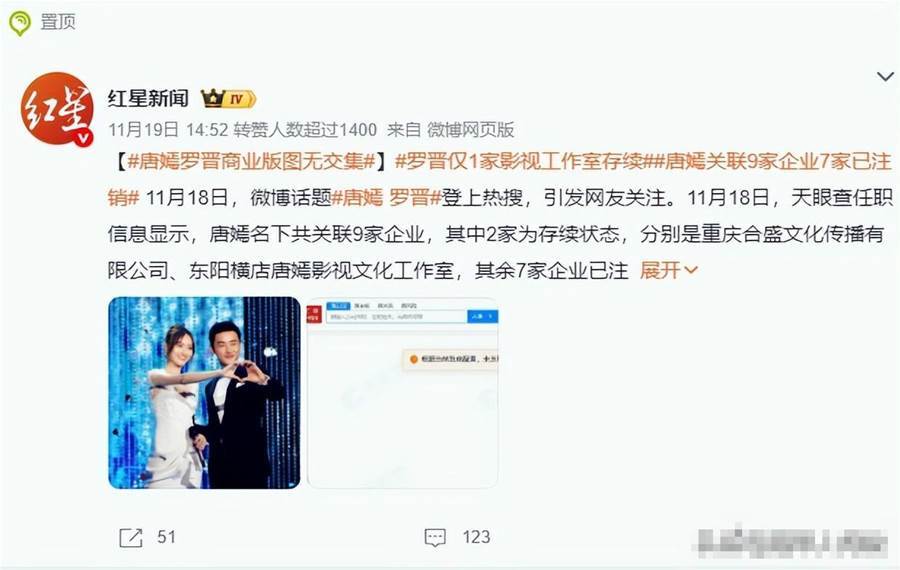900x570 pixels.
Task: Click the comment count 123
Action: click(476, 537)
